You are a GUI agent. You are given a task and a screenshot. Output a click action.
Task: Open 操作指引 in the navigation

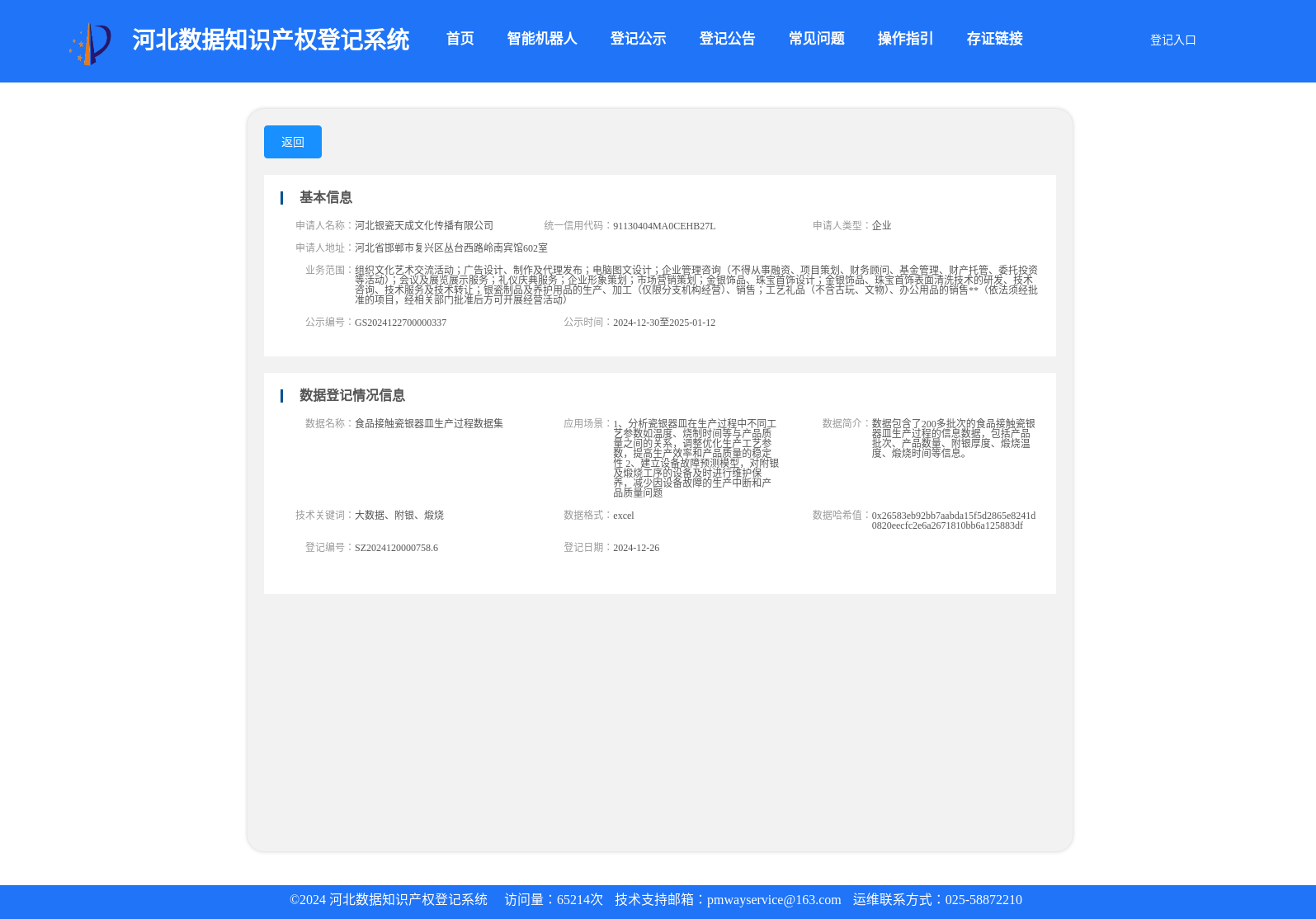(x=905, y=39)
